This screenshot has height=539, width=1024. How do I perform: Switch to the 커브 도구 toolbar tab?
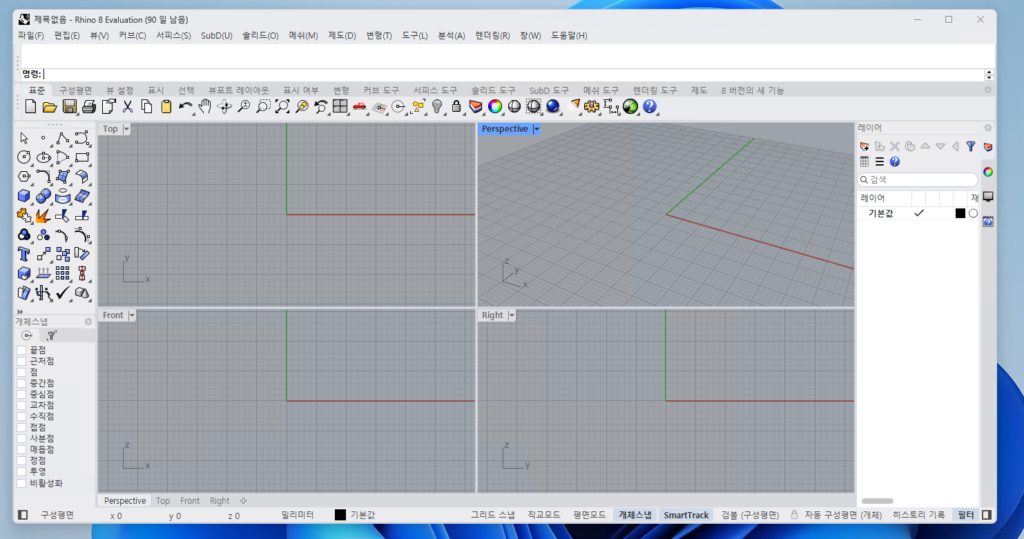coord(383,90)
